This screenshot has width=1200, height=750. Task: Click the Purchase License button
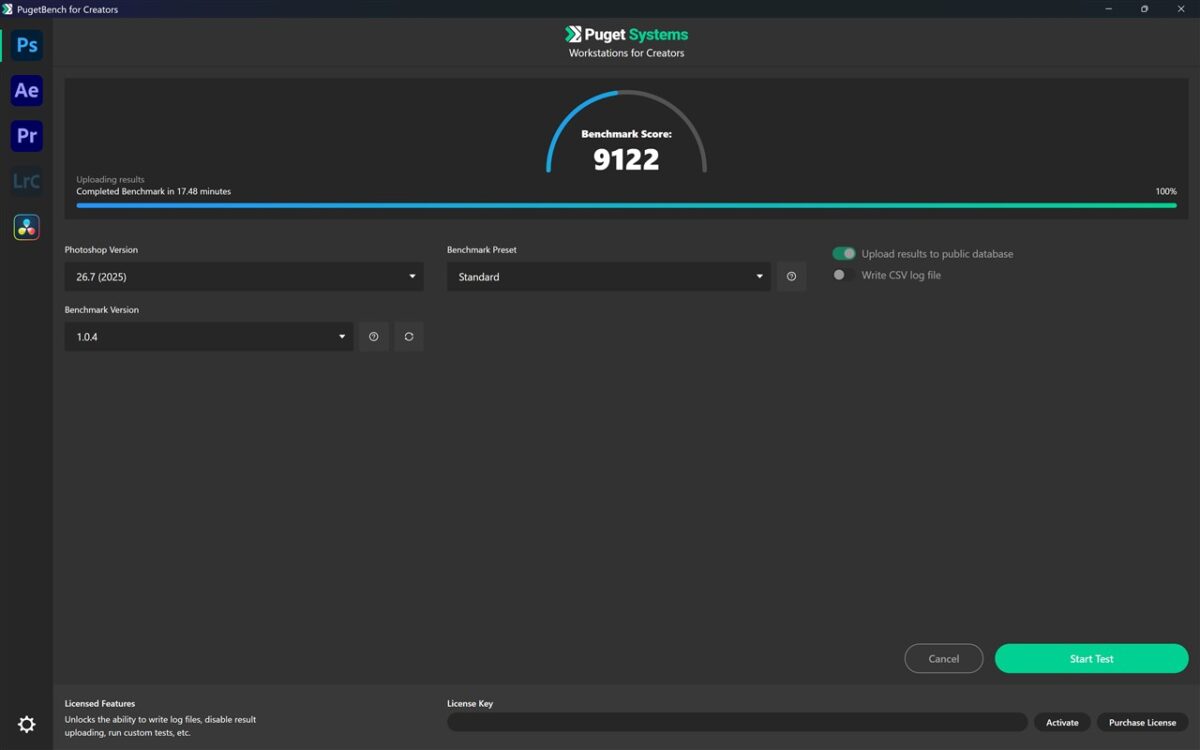1142,722
